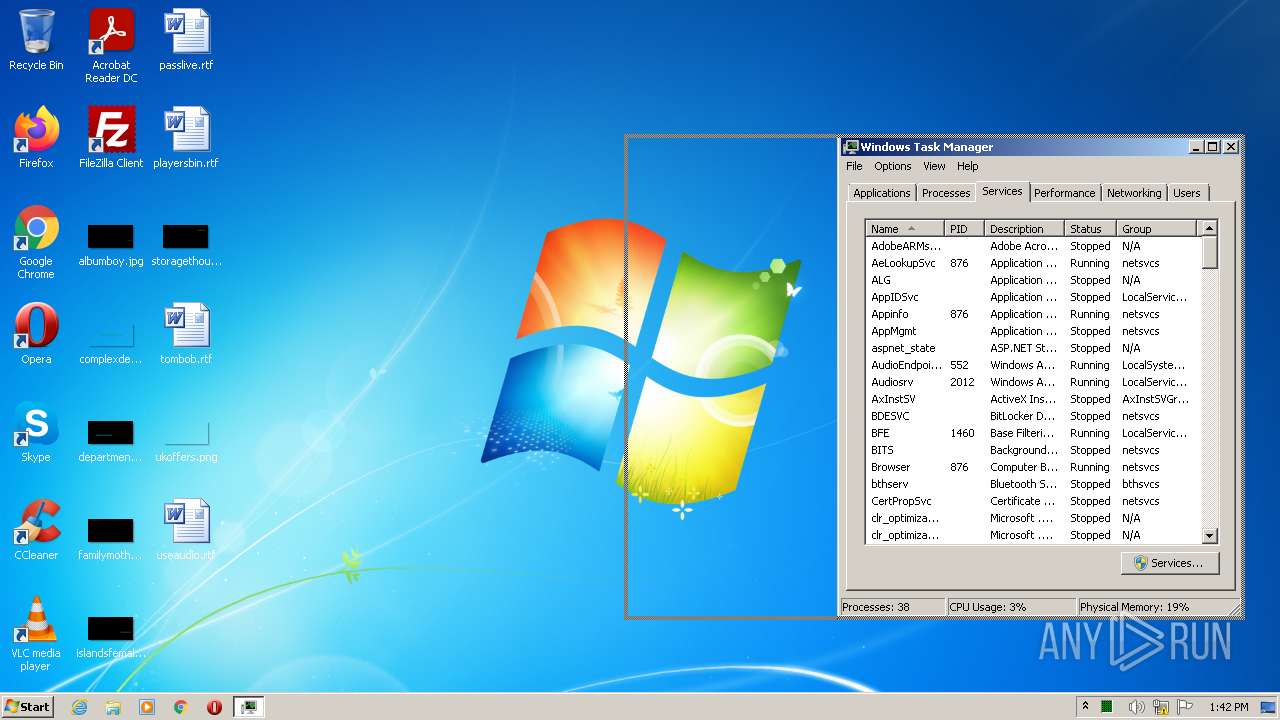Open Task Manager File menu
The image size is (1280, 720).
click(854, 166)
